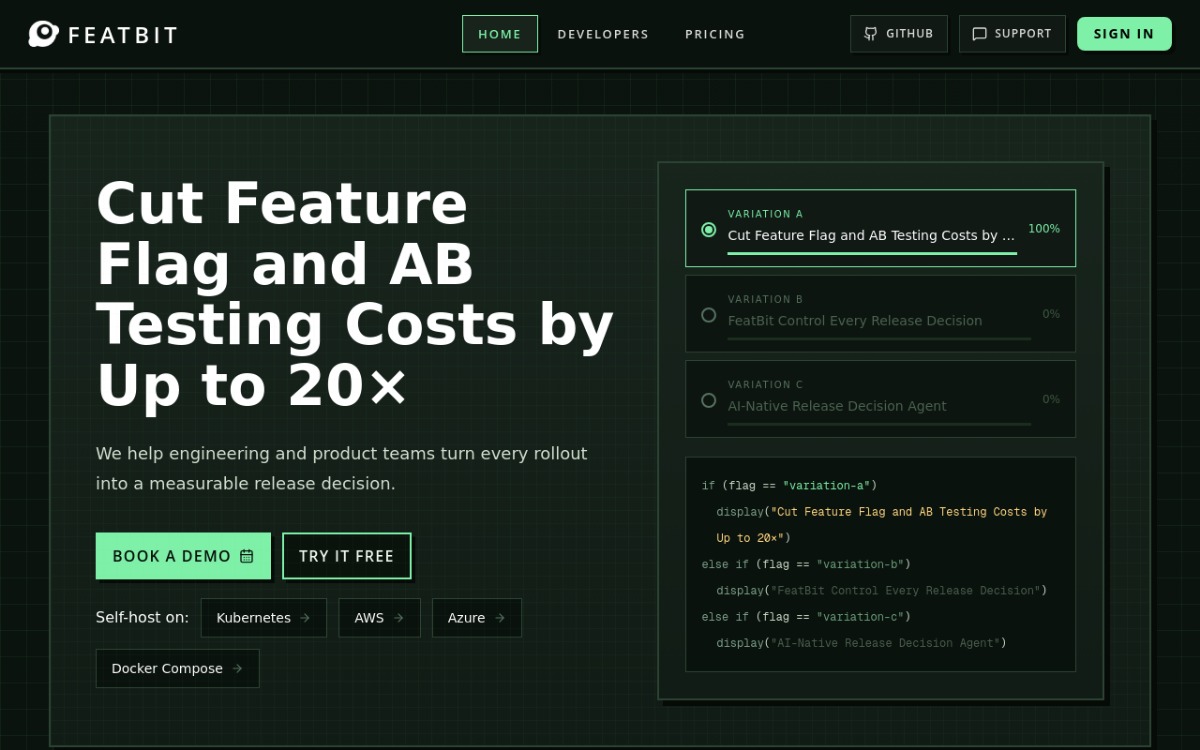Click the subheading about measurable release decision

[x=341, y=468]
